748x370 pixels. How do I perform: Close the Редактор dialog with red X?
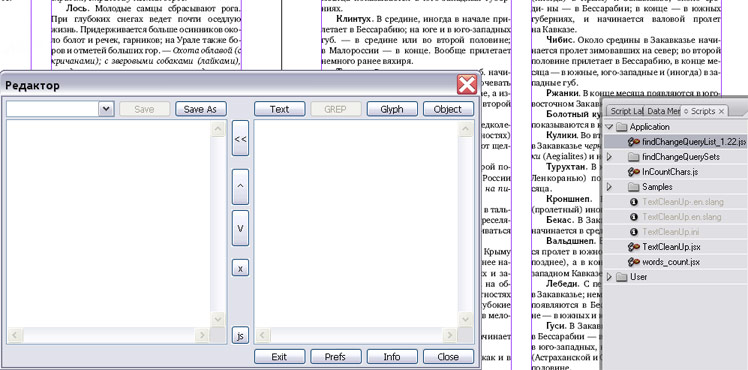pos(467,85)
